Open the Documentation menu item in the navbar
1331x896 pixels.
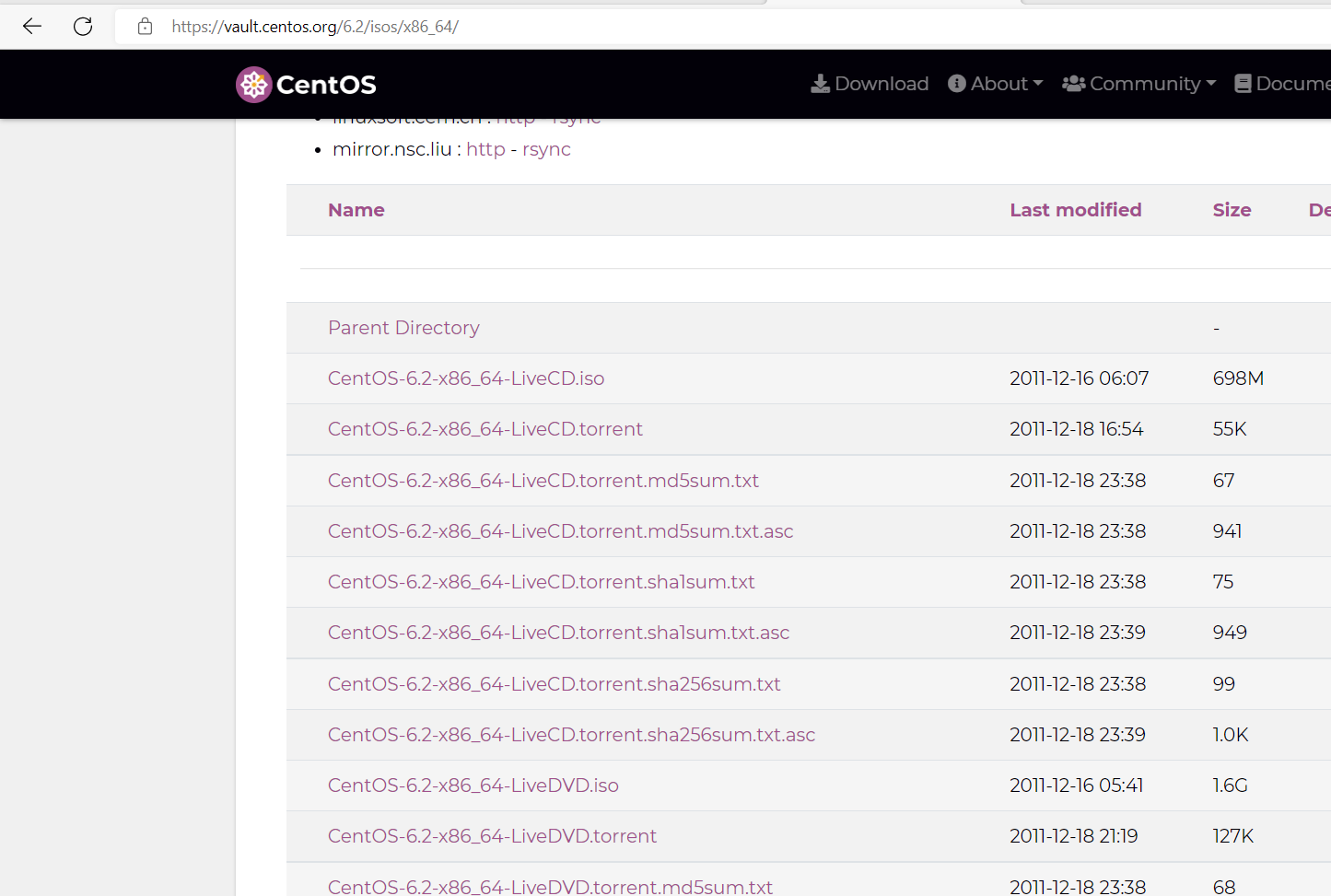tap(1282, 84)
